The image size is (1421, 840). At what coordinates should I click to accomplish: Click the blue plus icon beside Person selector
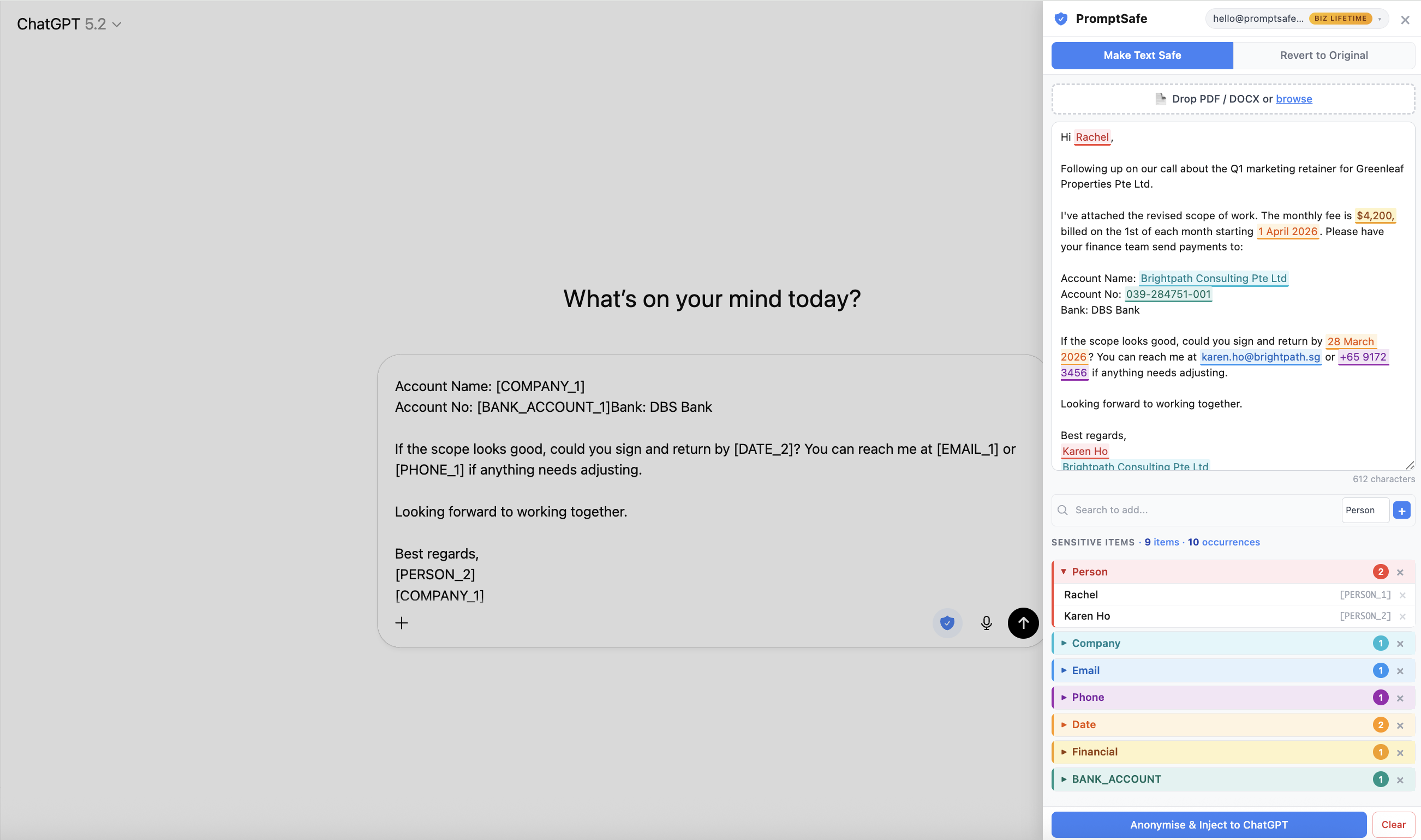point(1402,510)
